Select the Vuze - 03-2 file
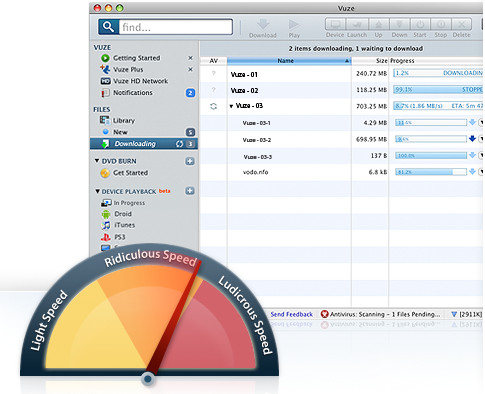The width and height of the screenshot is (485, 394). pyautogui.click(x=257, y=140)
